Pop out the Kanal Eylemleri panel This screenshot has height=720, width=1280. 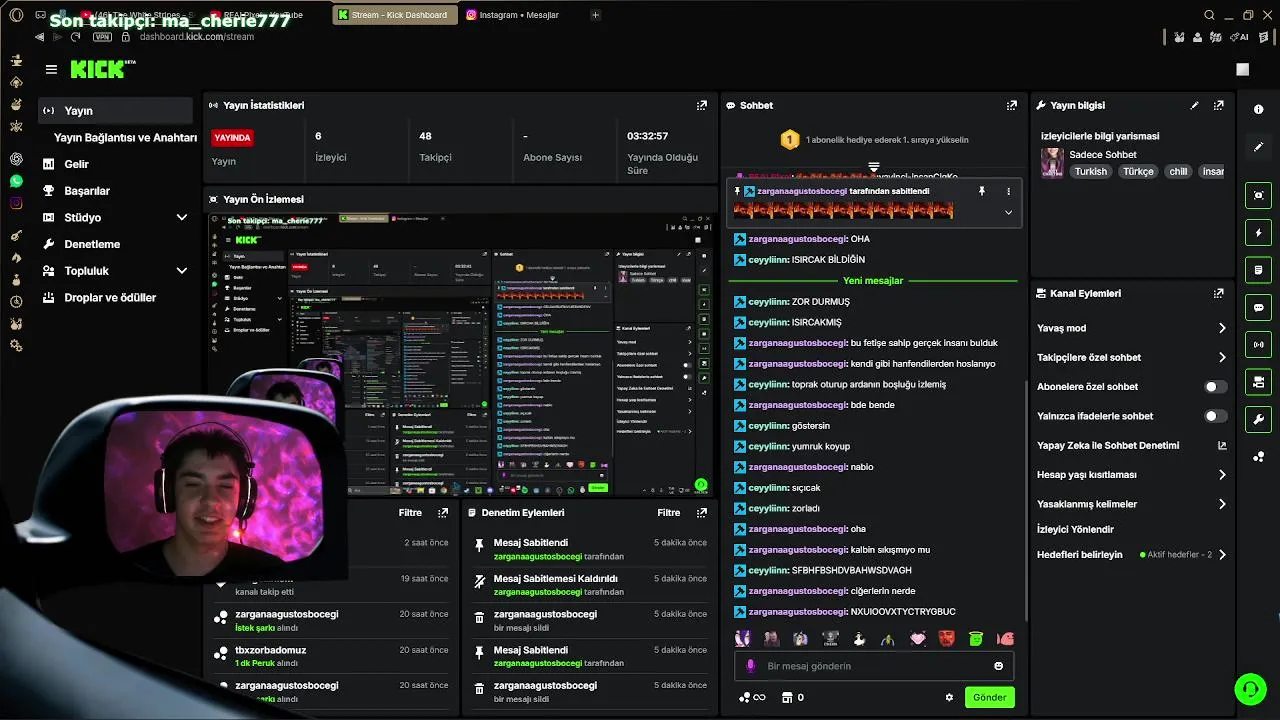tap(1218, 293)
